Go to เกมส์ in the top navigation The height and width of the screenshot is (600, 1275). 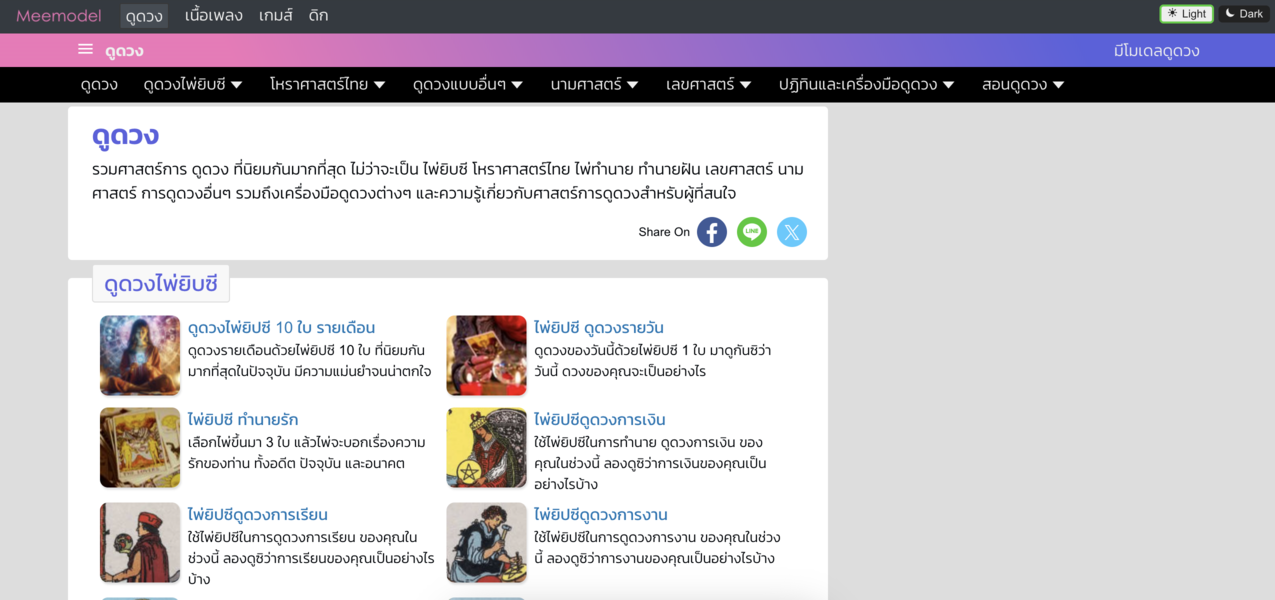pos(277,15)
